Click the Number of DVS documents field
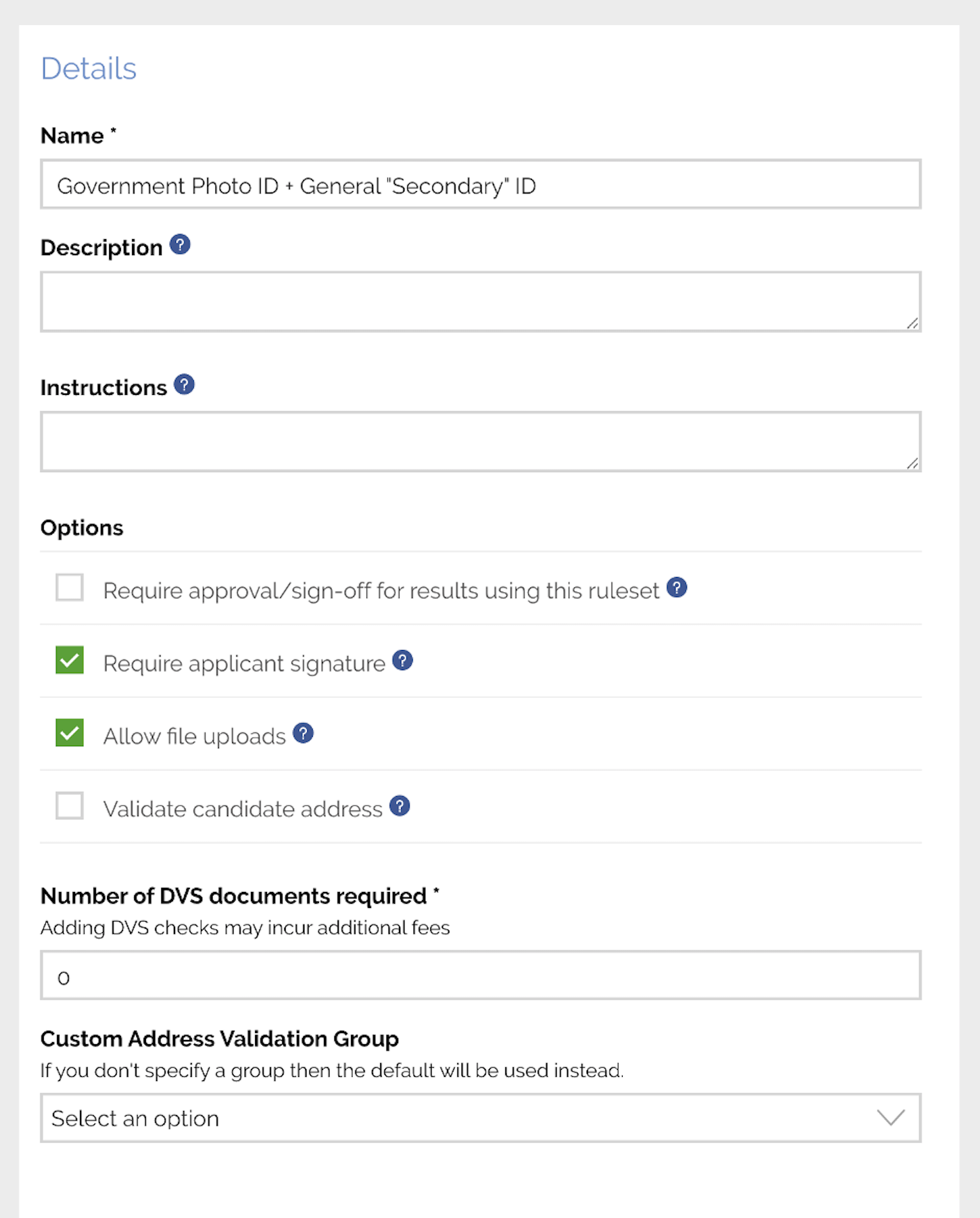Screen dimensions: 980x1218 coord(481,975)
